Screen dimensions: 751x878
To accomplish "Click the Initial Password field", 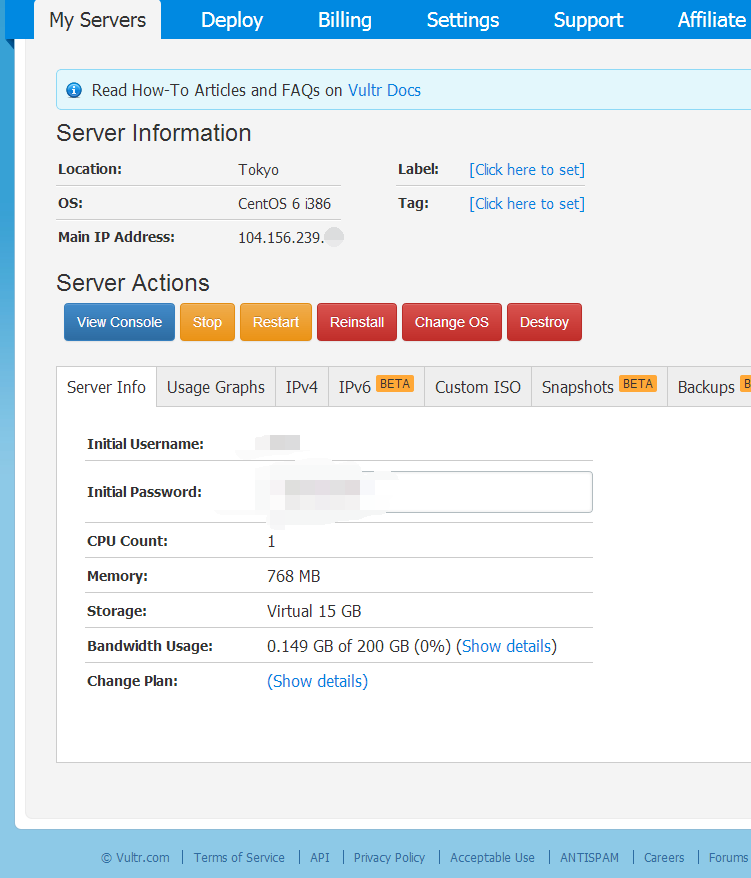I will (x=480, y=492).
